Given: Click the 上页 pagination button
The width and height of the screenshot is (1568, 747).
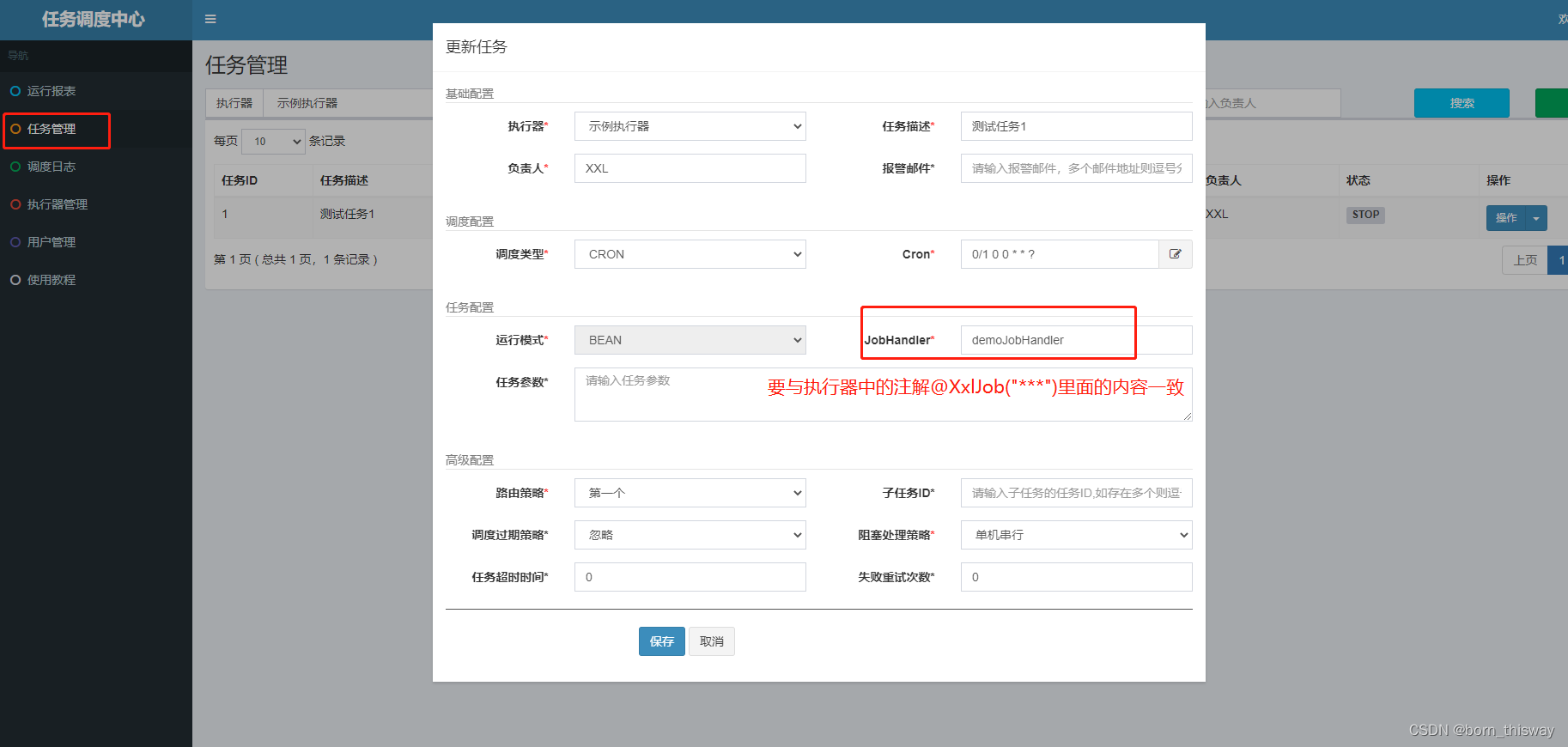Looking at the screenshot, I should pos(1525,260).
